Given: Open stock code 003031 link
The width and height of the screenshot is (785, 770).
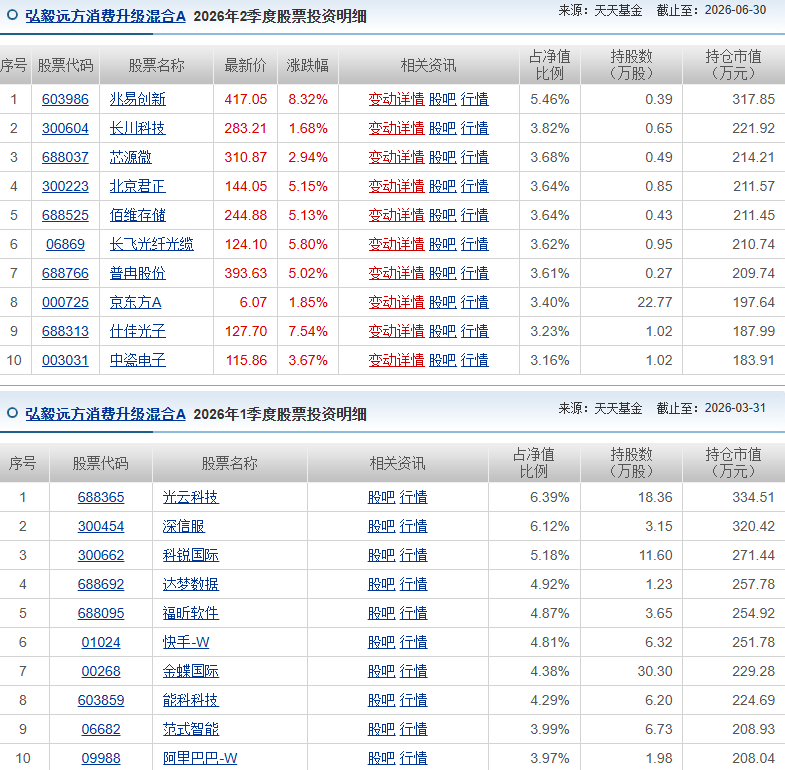Looking at the screenshot, I should click(x=65, y=360).
